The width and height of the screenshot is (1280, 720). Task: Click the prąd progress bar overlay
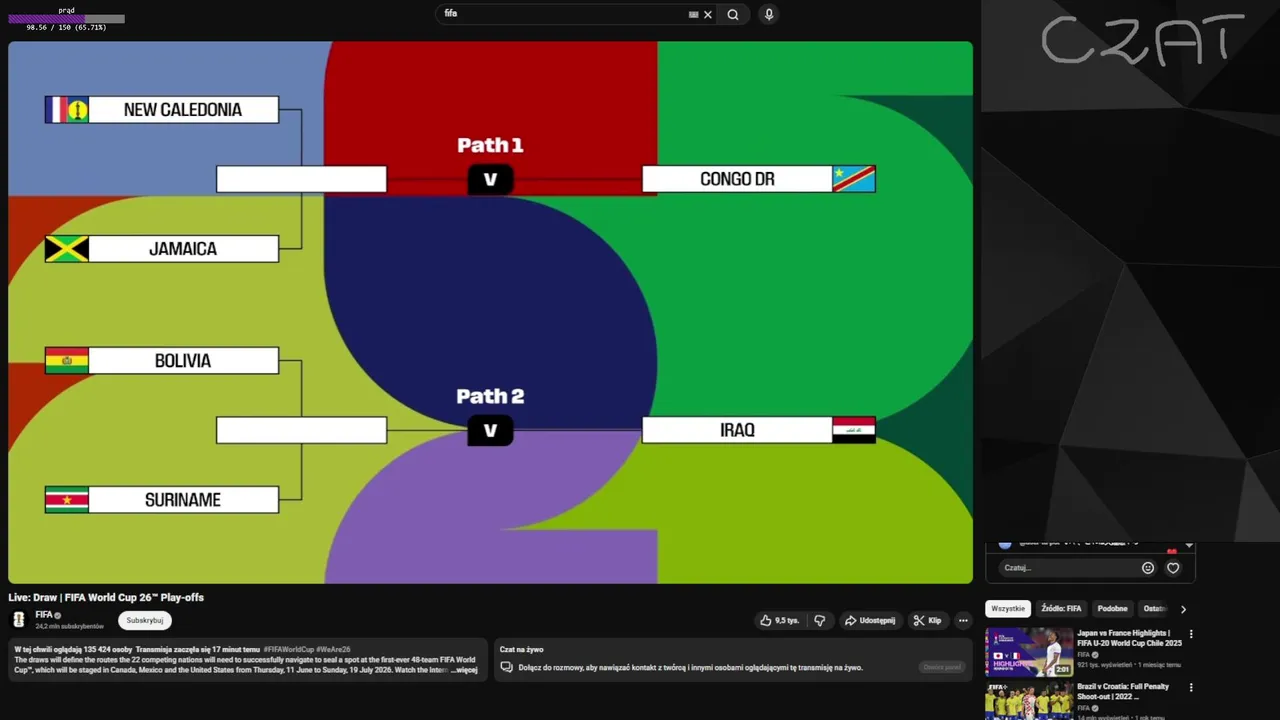pyautogui.click(x=66, y=19)
